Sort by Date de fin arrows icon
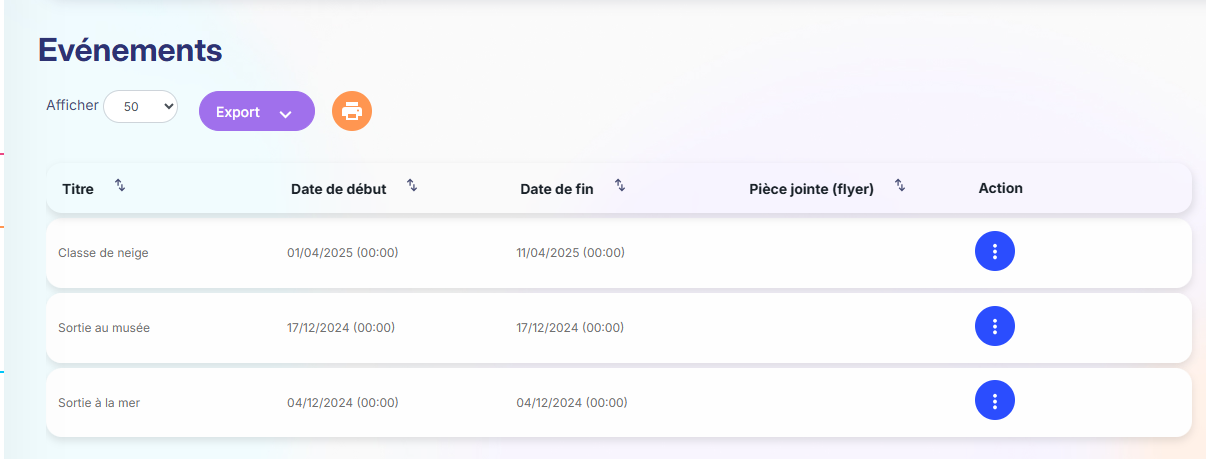1206x459 pixels. (x=620, y=185)
